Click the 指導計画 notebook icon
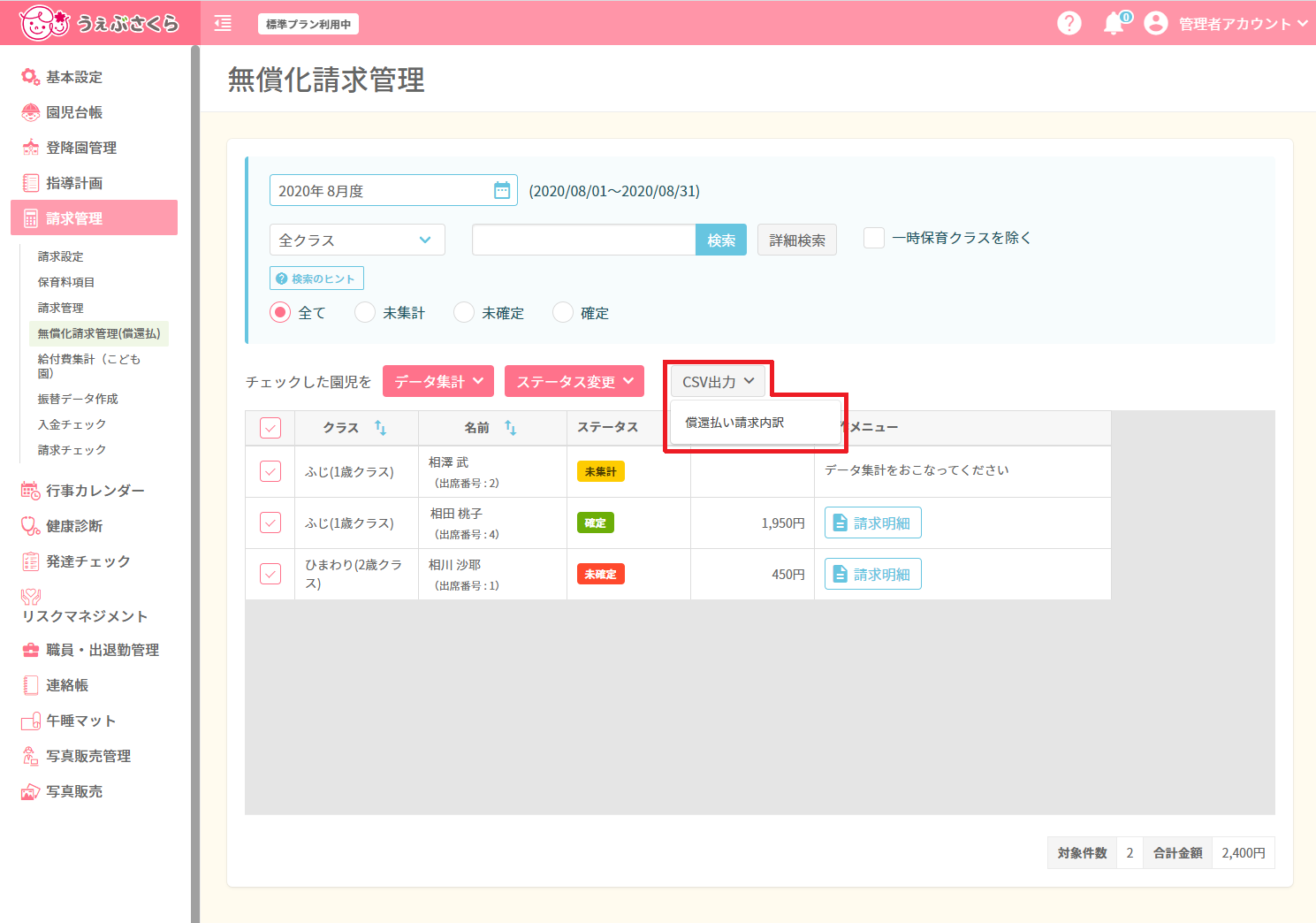Viewport: 1316px width, 923px height. click(31, 183)
